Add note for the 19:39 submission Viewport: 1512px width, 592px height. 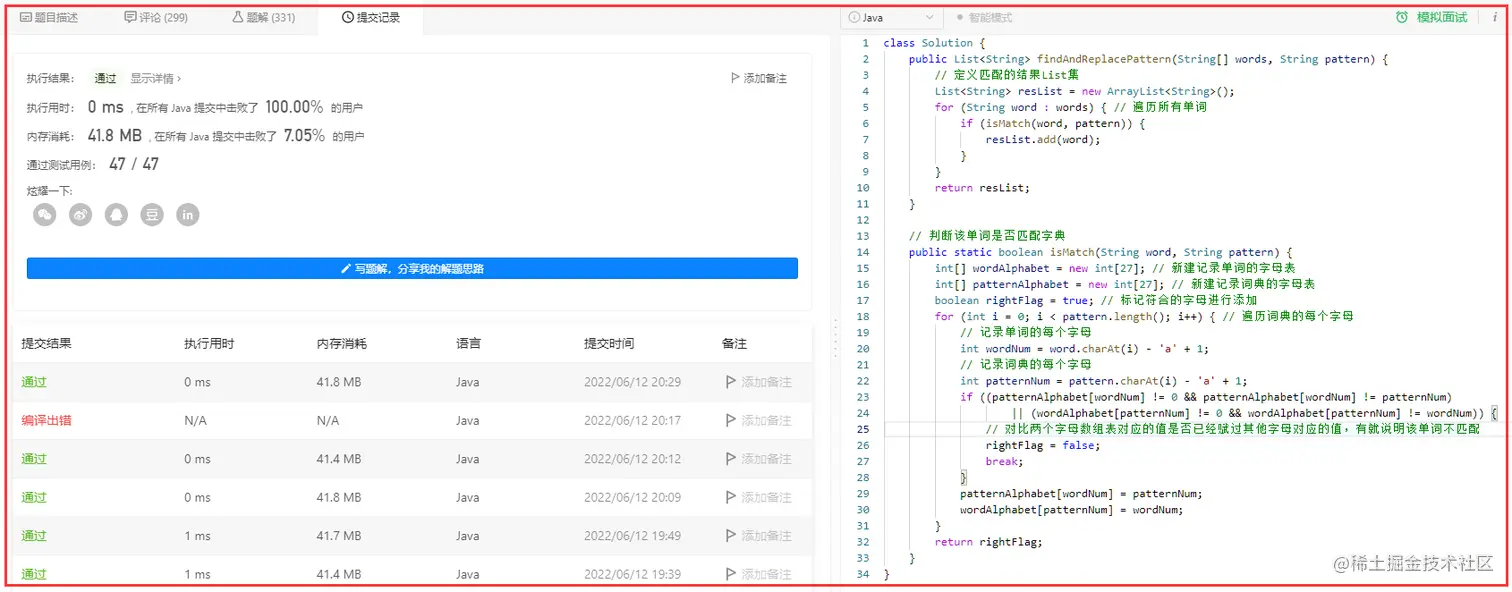759,574
